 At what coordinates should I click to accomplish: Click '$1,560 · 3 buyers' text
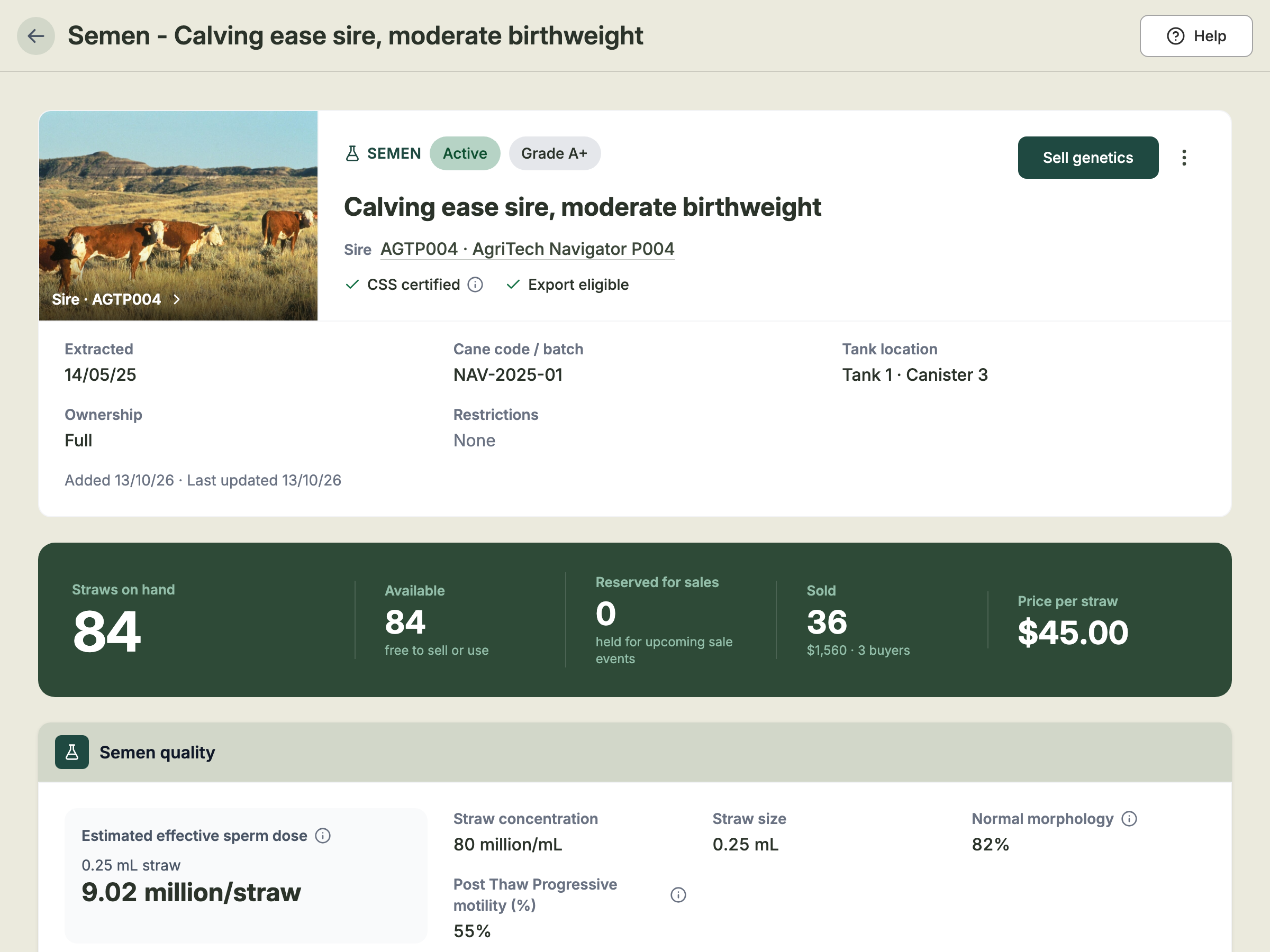(858, 650)
